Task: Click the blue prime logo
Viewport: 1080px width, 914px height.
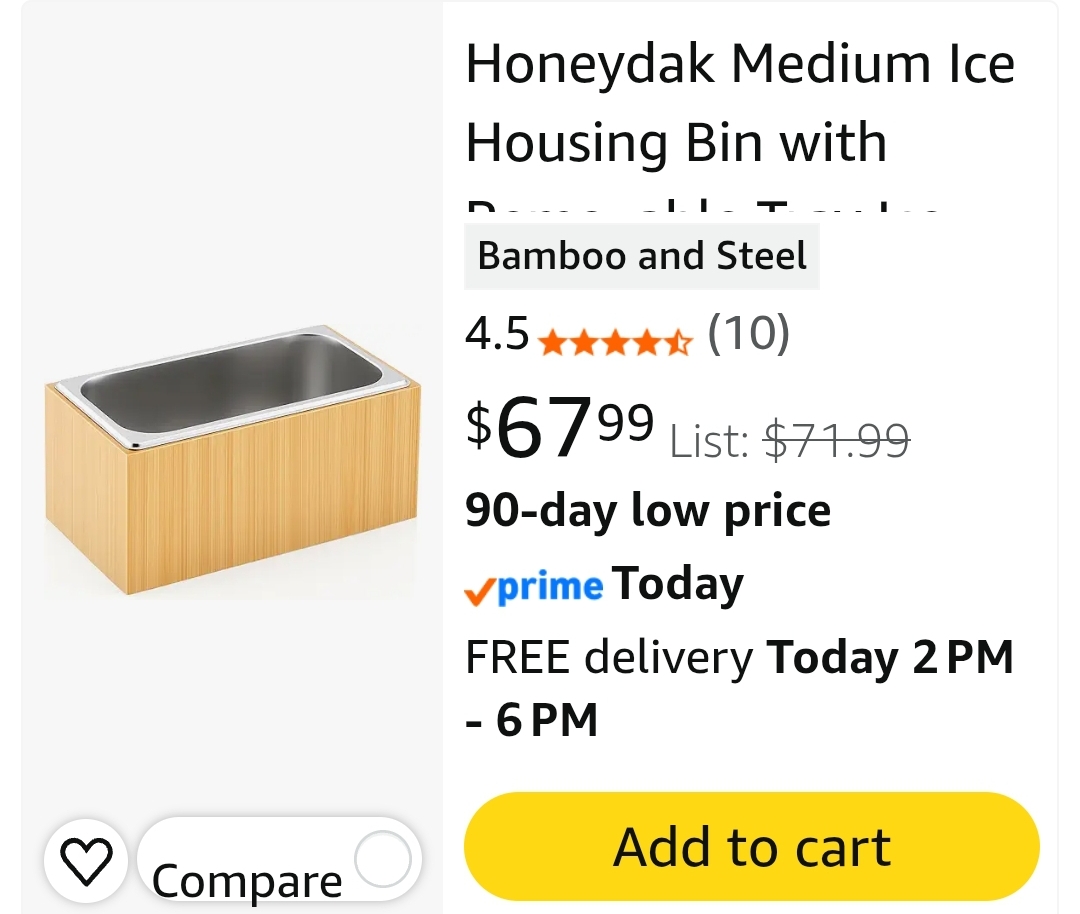Action: coord(550,586)
